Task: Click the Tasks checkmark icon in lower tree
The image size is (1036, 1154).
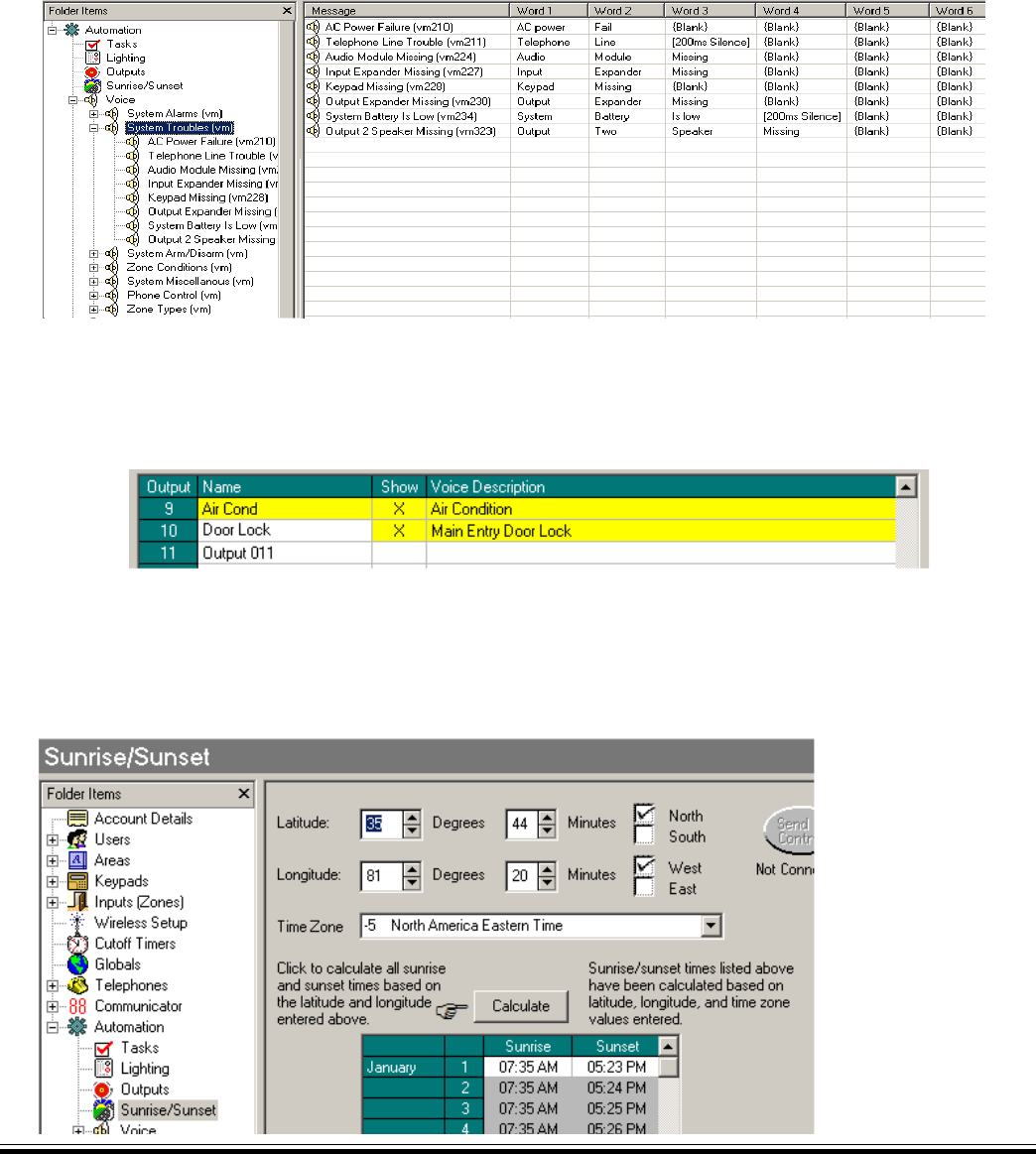Action: (x=104, y=1048)
